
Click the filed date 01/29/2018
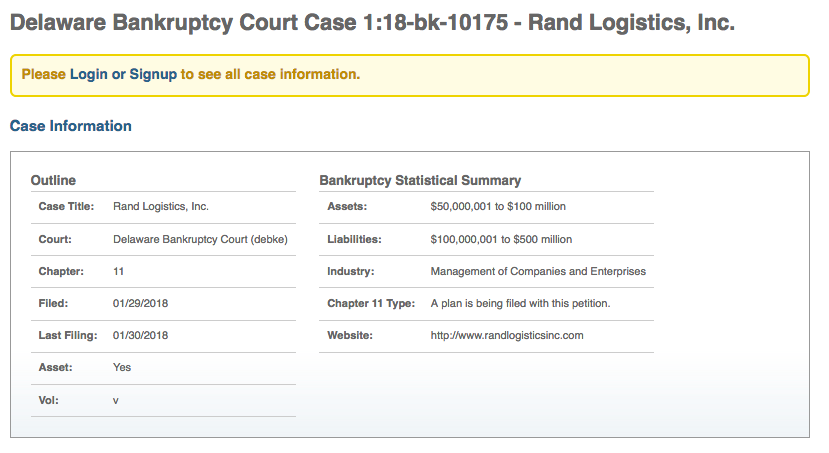pyautogui.click(x=141, y=303)
